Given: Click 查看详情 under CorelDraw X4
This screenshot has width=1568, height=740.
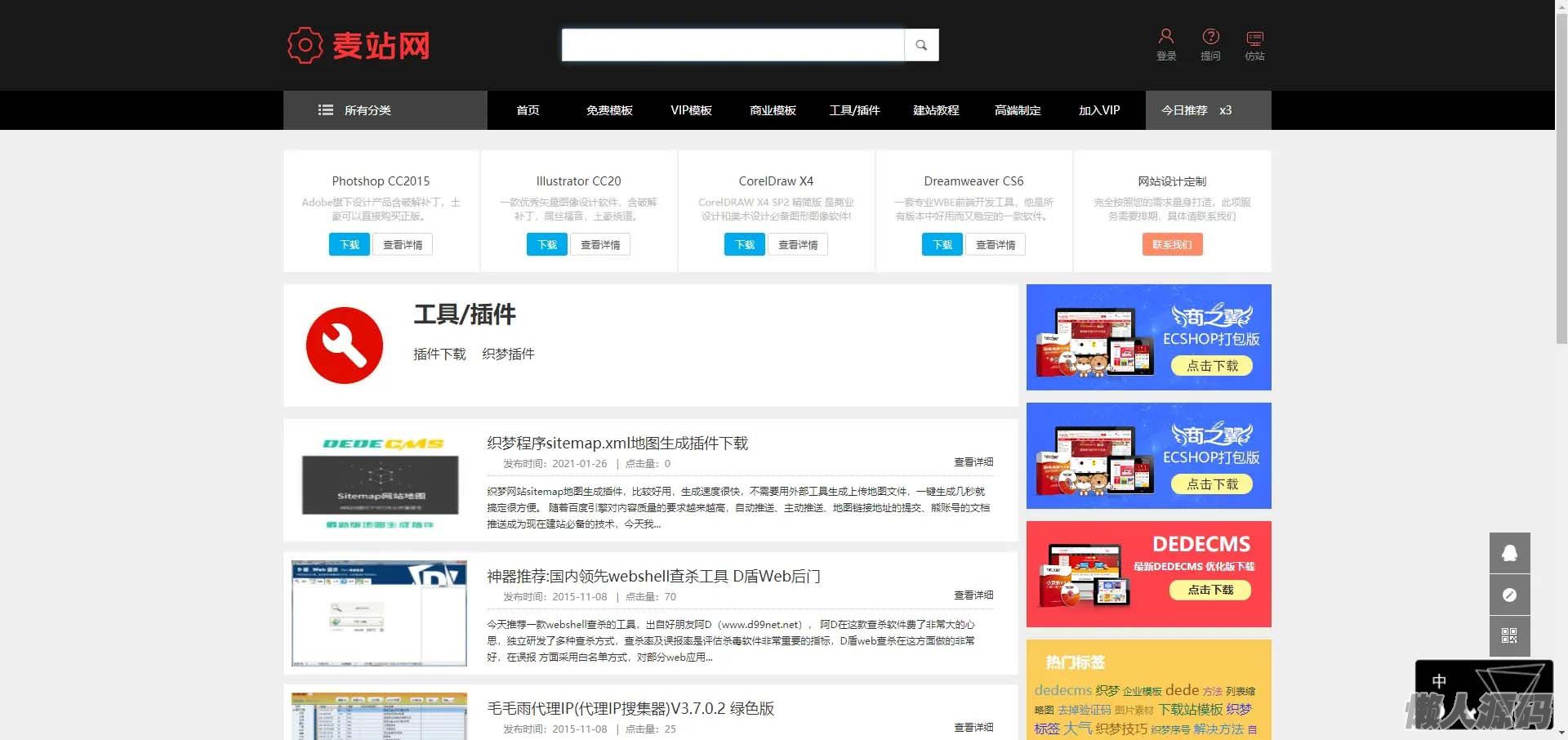Looking at the screenshot, I should pos(798,244).
